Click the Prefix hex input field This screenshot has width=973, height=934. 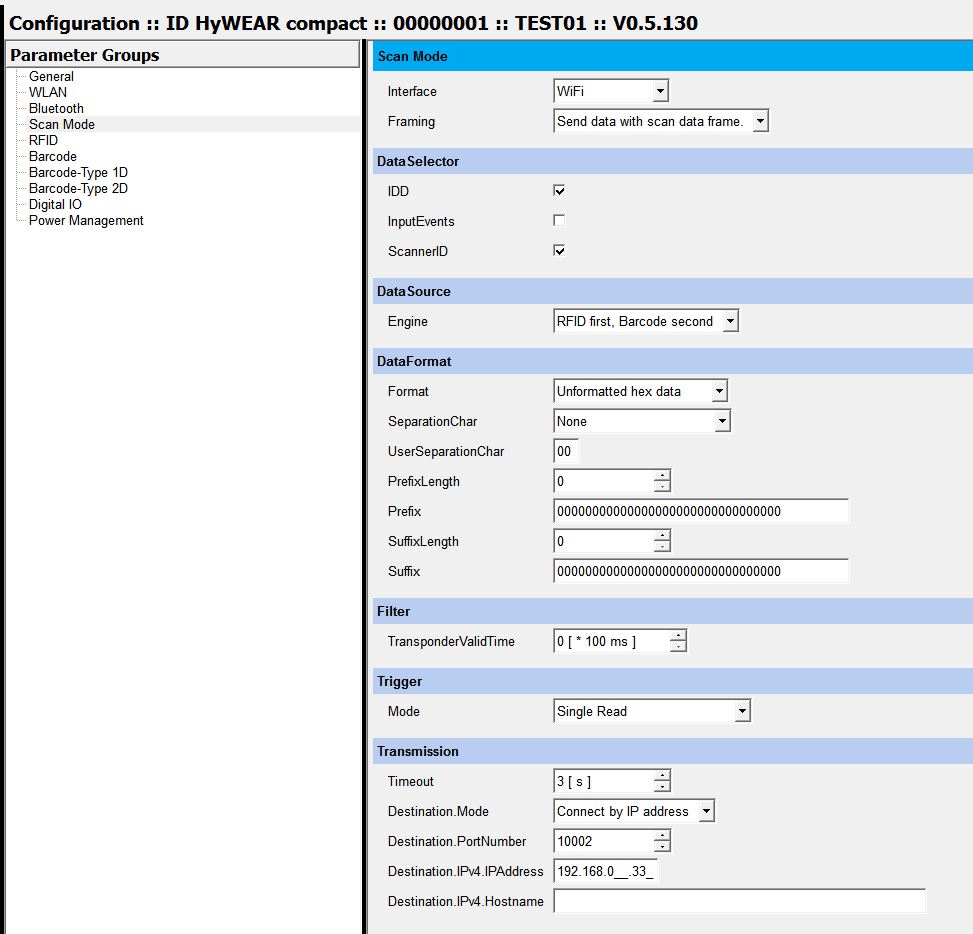coord(701,511)
